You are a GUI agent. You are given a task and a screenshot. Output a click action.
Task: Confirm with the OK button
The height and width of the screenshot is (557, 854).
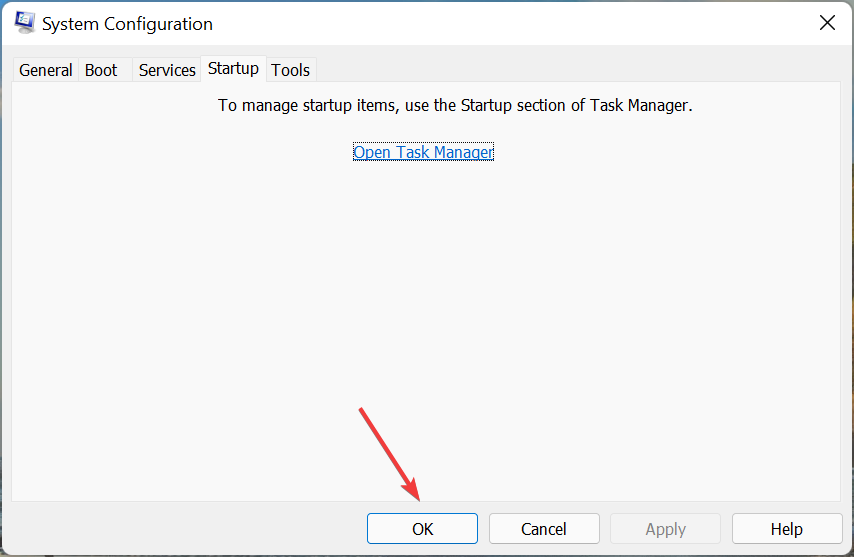coord(422,529)
